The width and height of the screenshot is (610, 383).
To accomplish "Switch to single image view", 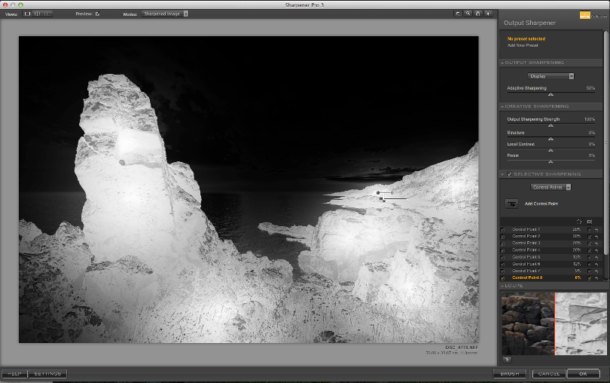I will [x=28, y=14].
